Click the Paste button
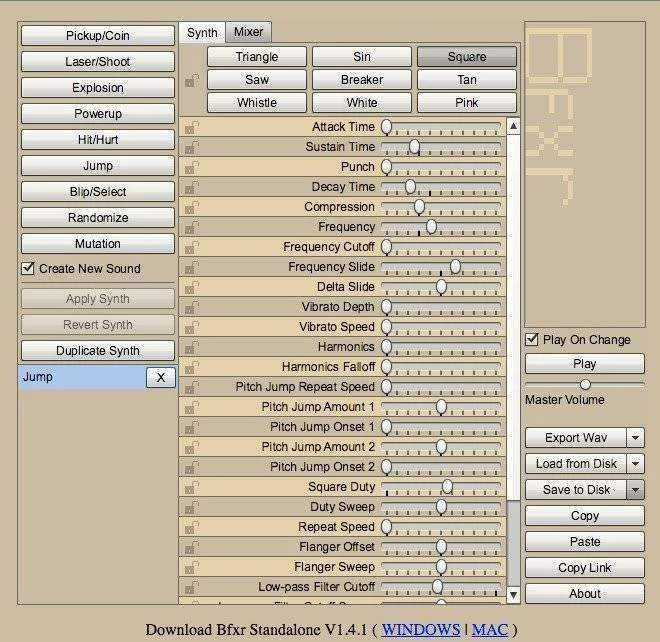The width and height of the screenshot is (660, 642). coord(585,542)
